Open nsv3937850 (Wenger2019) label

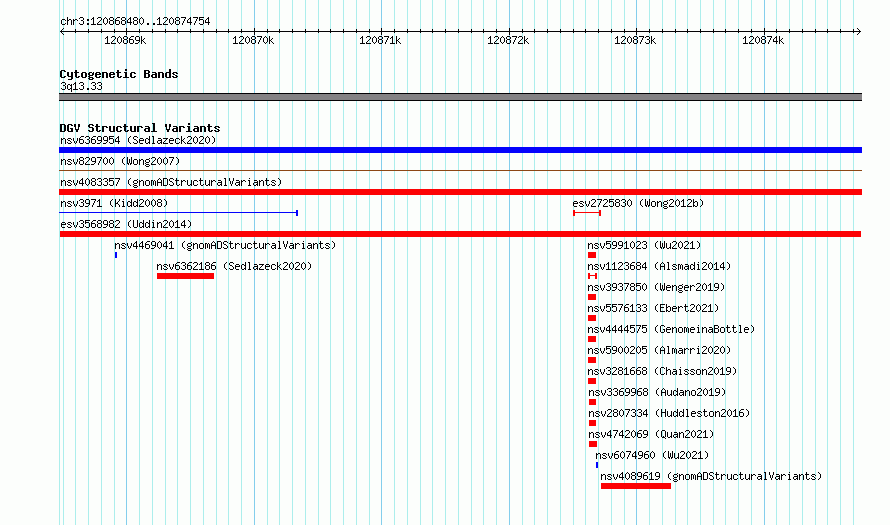[656, 287]
